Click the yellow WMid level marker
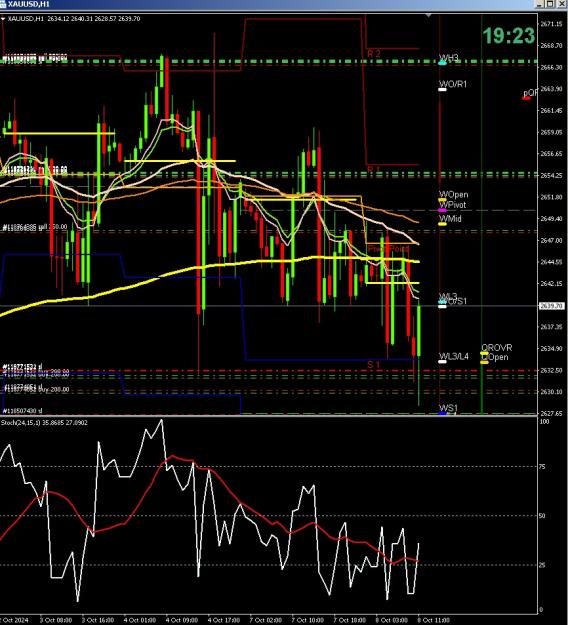The width and height of the screenshot is (568, 625). [442, 224]
